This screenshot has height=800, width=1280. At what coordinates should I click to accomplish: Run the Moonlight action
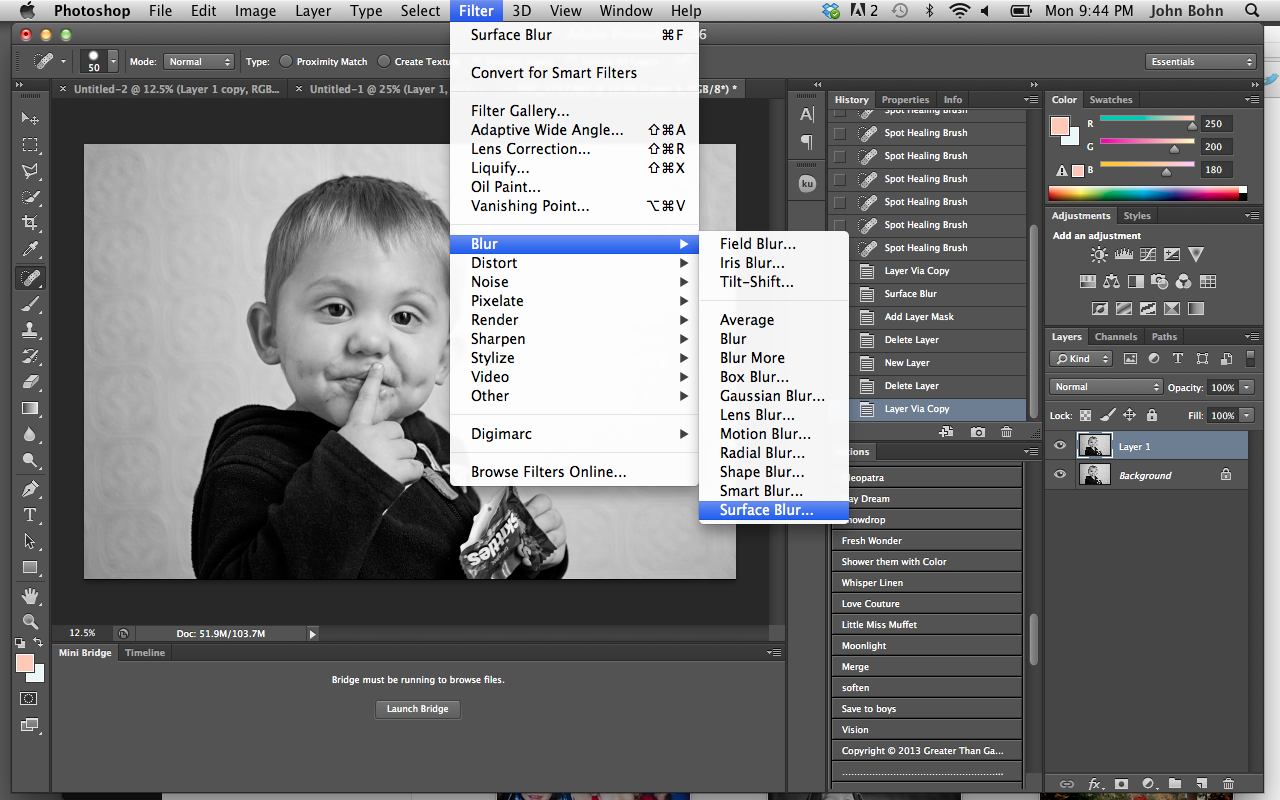[927, 646]
